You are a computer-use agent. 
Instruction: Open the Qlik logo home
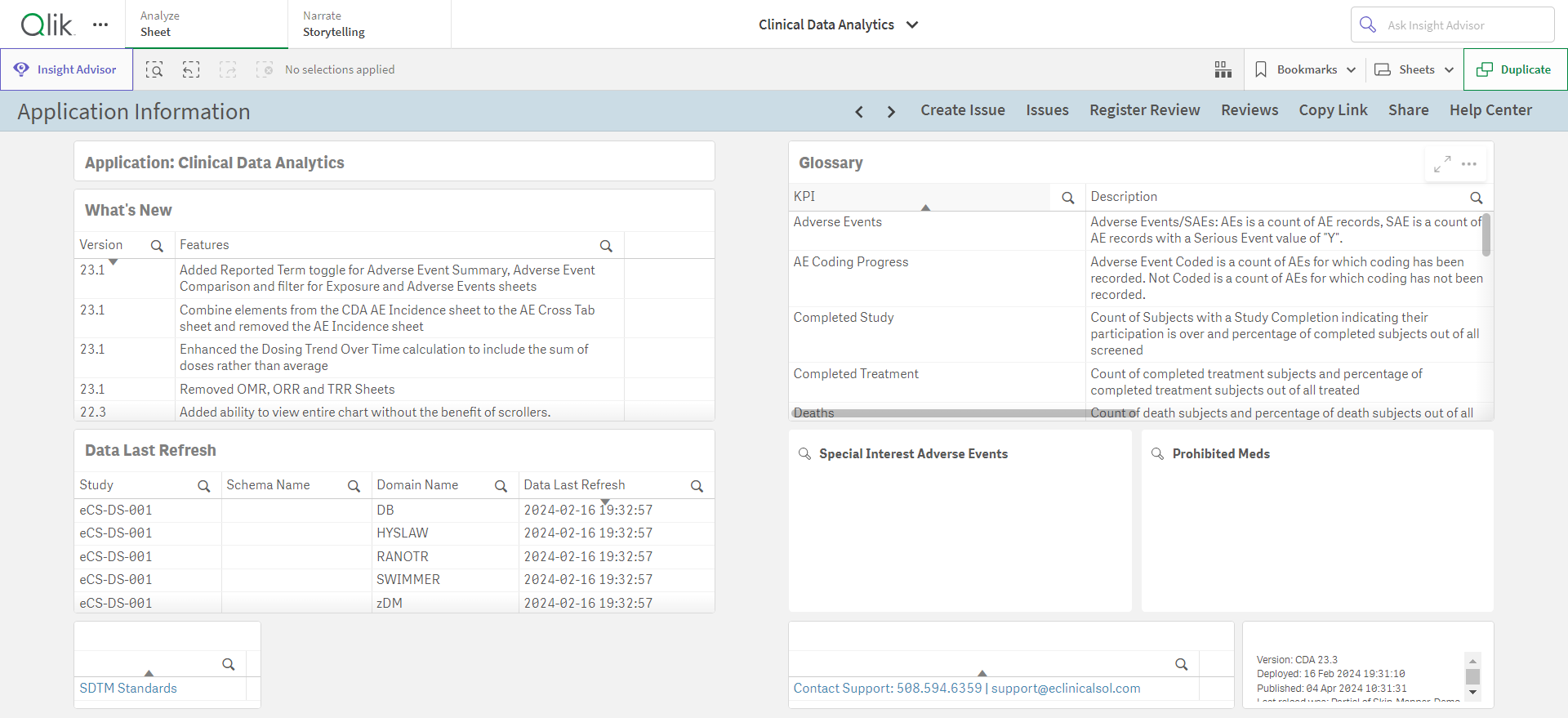[x=47, y=25]
